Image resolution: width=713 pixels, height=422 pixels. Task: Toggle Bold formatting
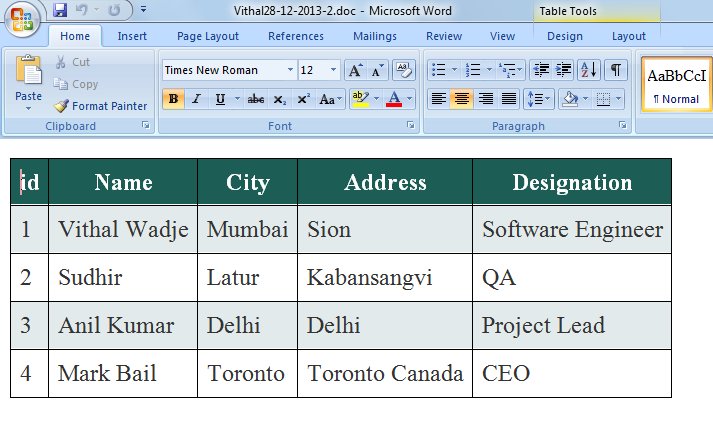pyautogui.click(x=173, y=99)
